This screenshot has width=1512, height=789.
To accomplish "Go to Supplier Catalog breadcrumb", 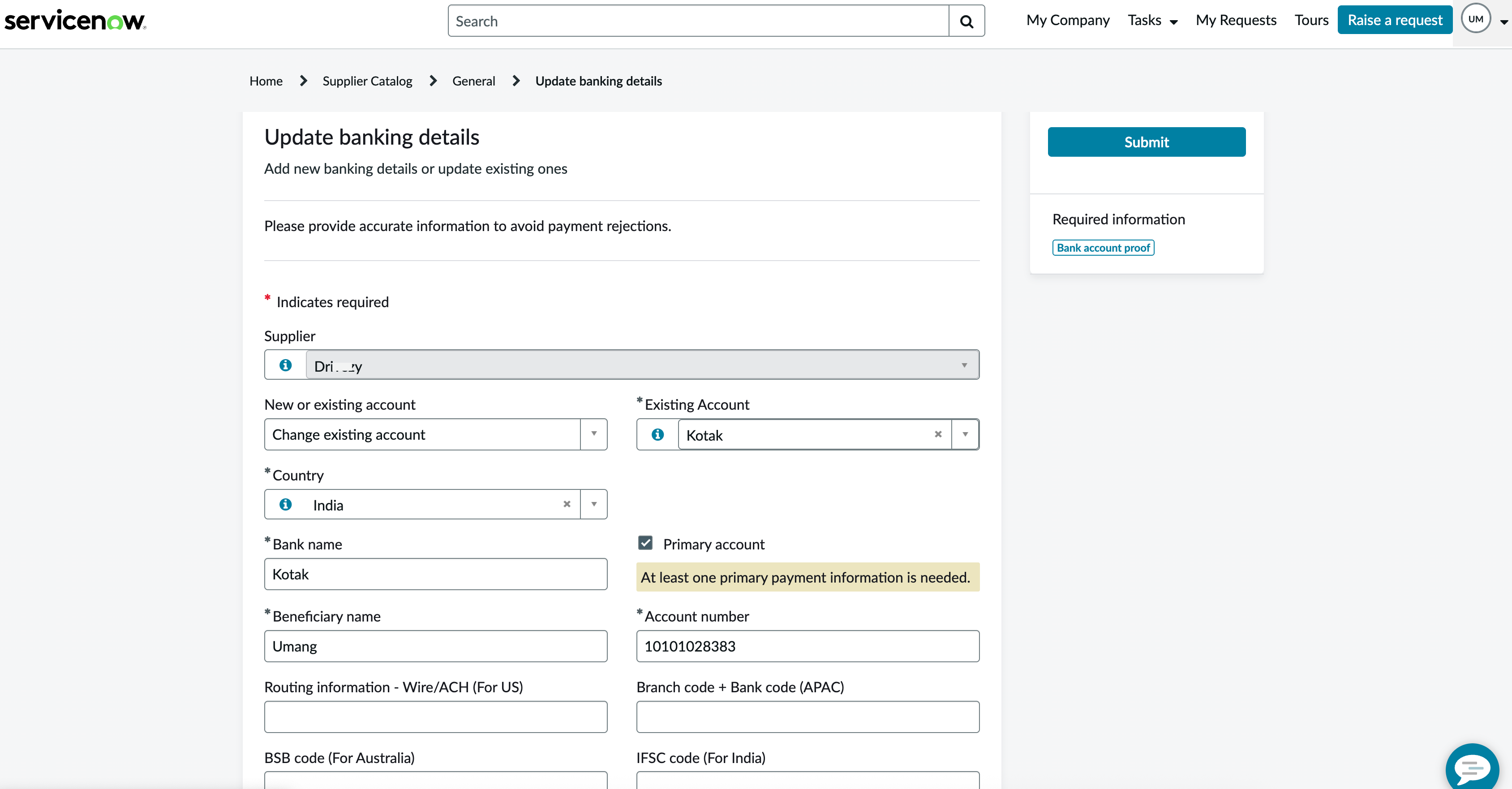I will 367,81.
